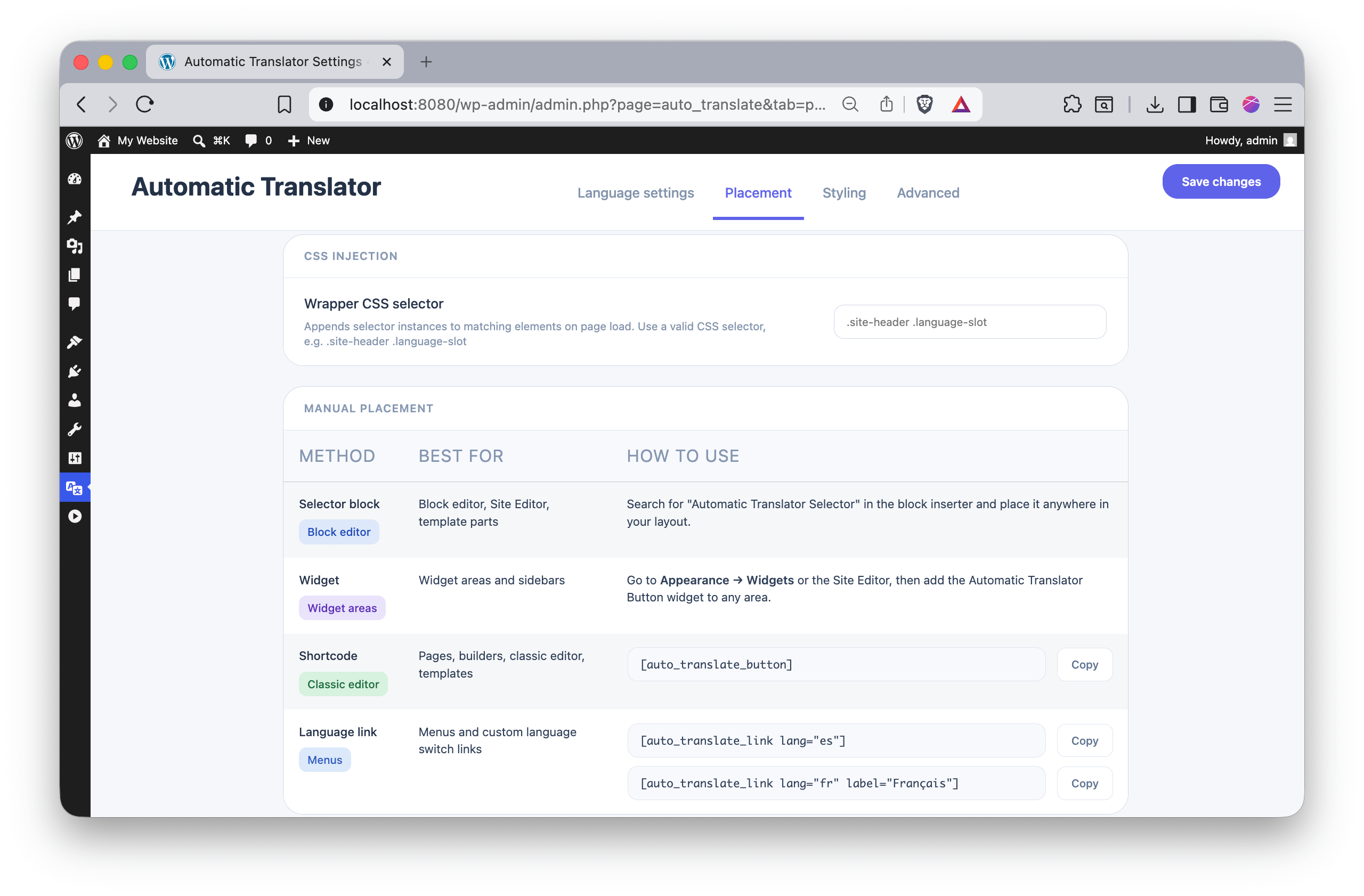Screen dimensions: 1364x896
Task: Open Brave Rewards triangle icon
Action: pyautogui.click(x=961, y=104)
